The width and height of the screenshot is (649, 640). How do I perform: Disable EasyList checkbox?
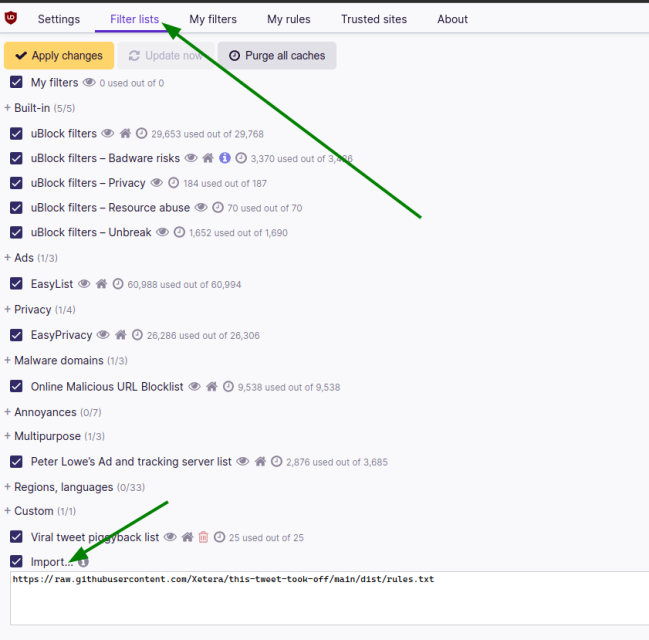point(16,284)
